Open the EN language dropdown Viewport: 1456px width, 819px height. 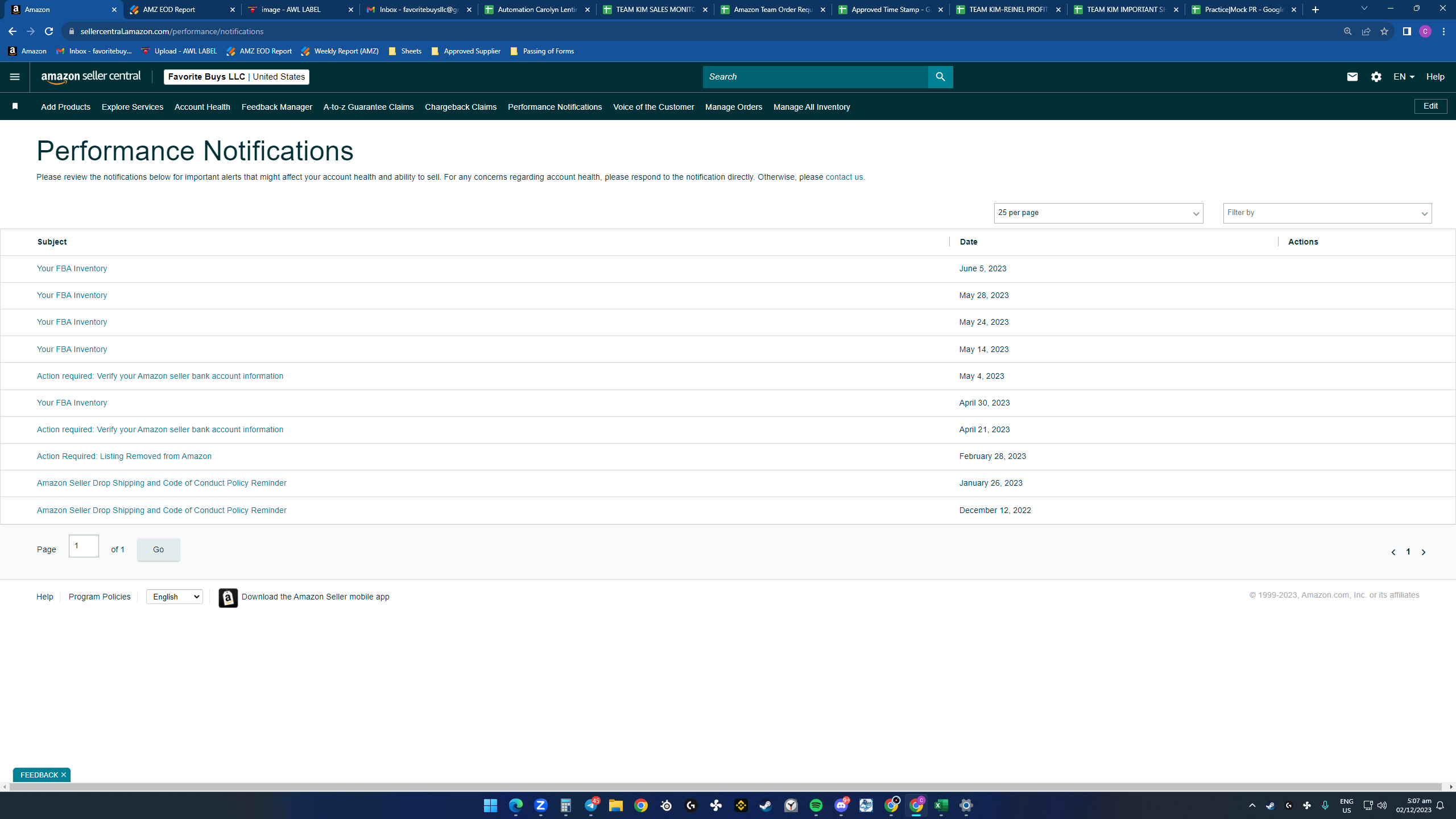(x=1404, y=77)
